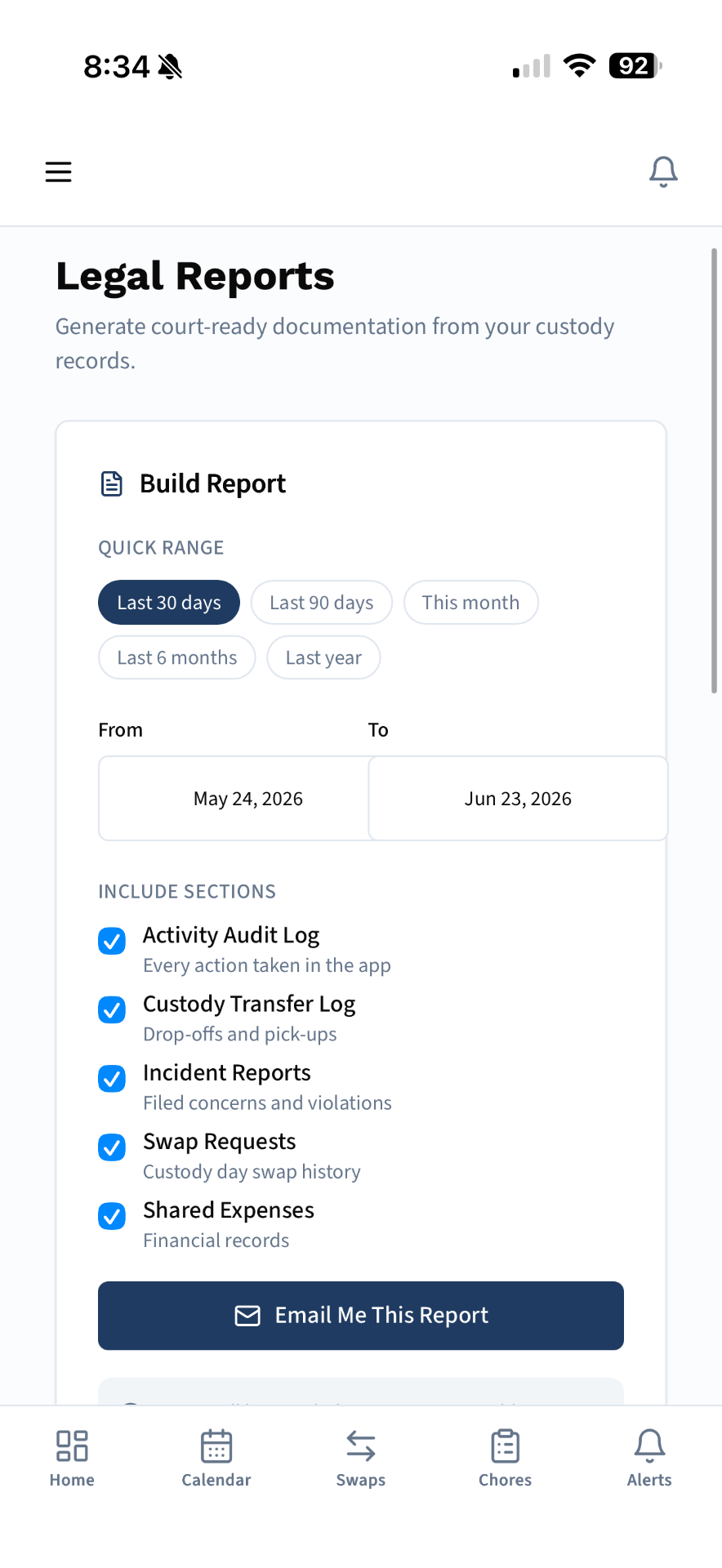Screen dimensions: 722x1568
Task: Uncheck Custody Transfer Log section
Action: tap(112, 1009)
